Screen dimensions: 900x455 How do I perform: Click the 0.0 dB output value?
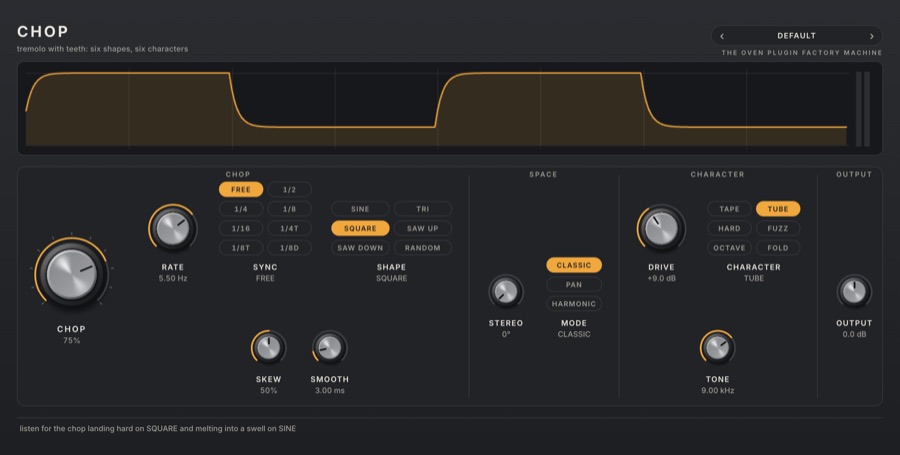click(x=854, y=335)
